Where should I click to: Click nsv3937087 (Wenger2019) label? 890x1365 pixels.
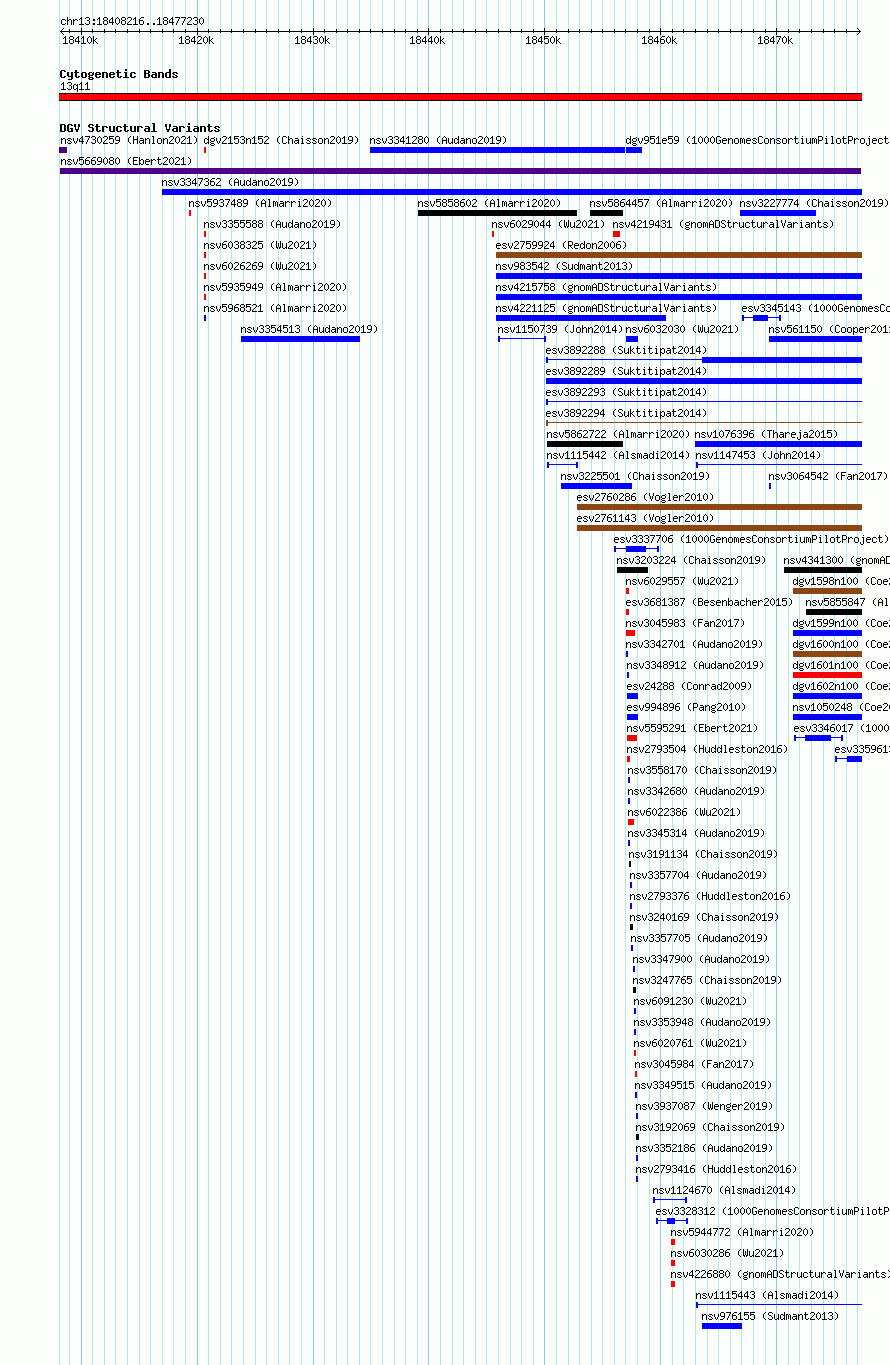click(x=704, y=1106)
